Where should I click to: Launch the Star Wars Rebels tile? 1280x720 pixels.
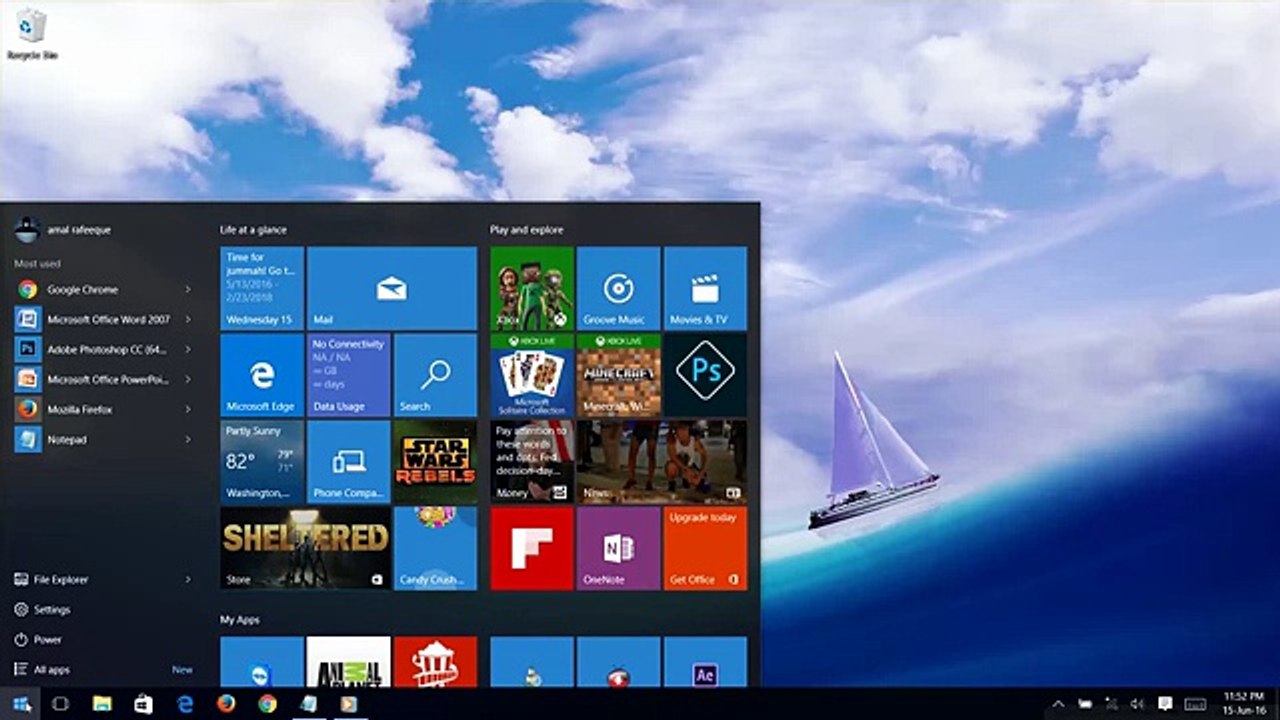pyautogui.click(x=435, y=462)
